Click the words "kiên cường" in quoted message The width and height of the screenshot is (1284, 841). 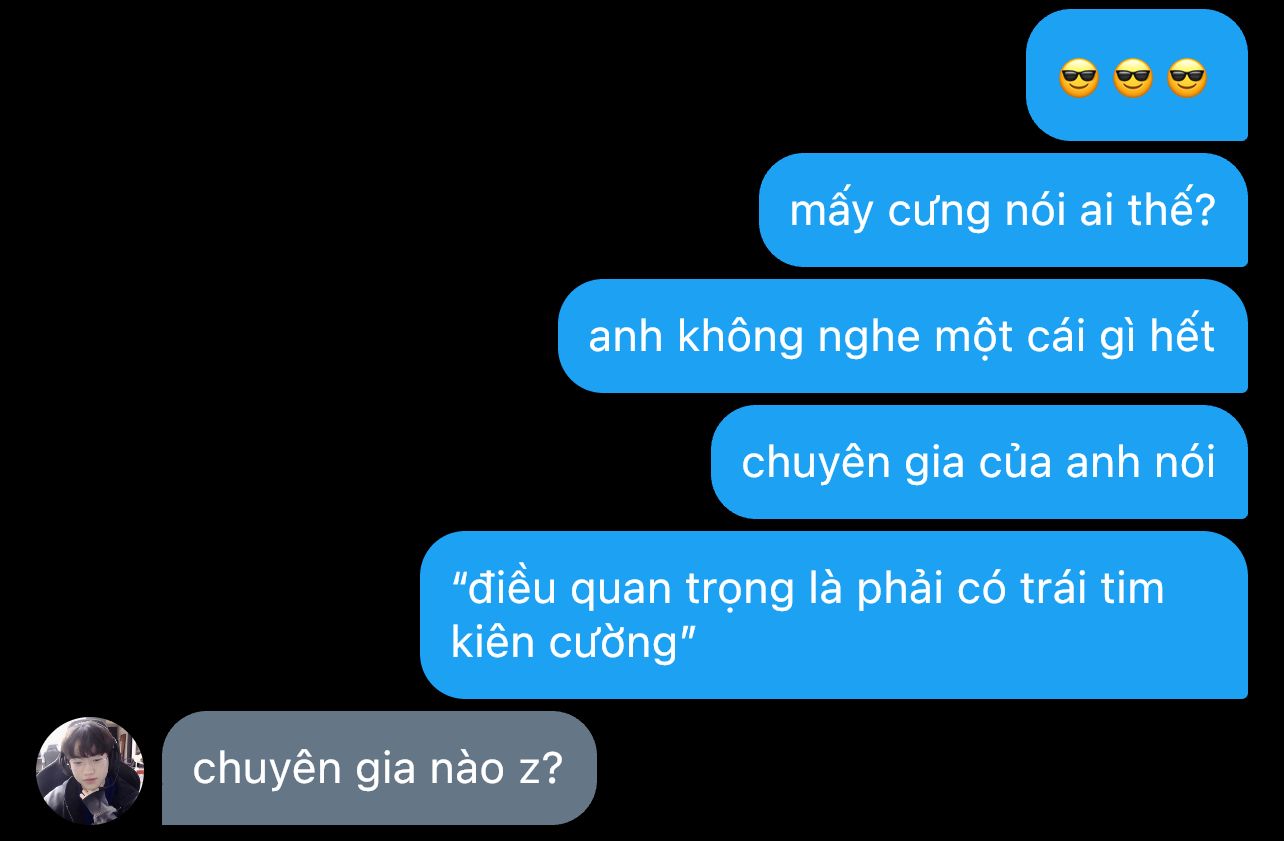coord(564,641)
